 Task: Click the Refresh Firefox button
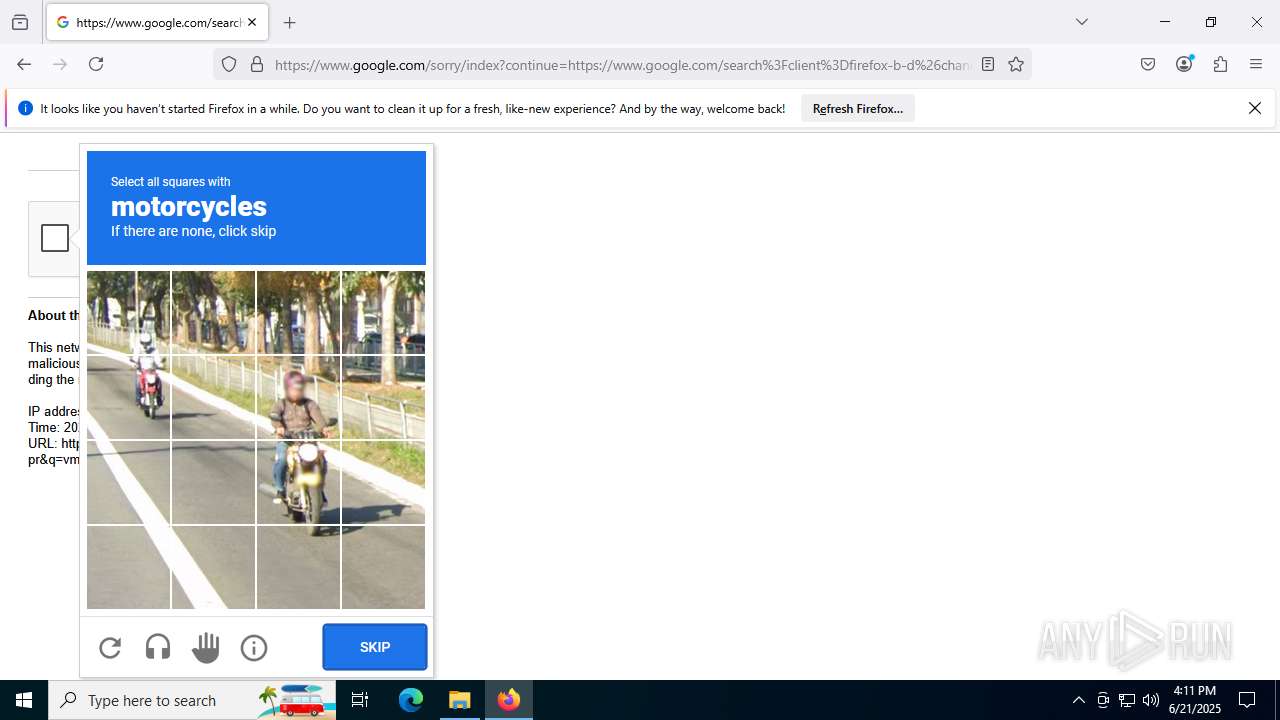pyautogui.click(x=858, y=108)
